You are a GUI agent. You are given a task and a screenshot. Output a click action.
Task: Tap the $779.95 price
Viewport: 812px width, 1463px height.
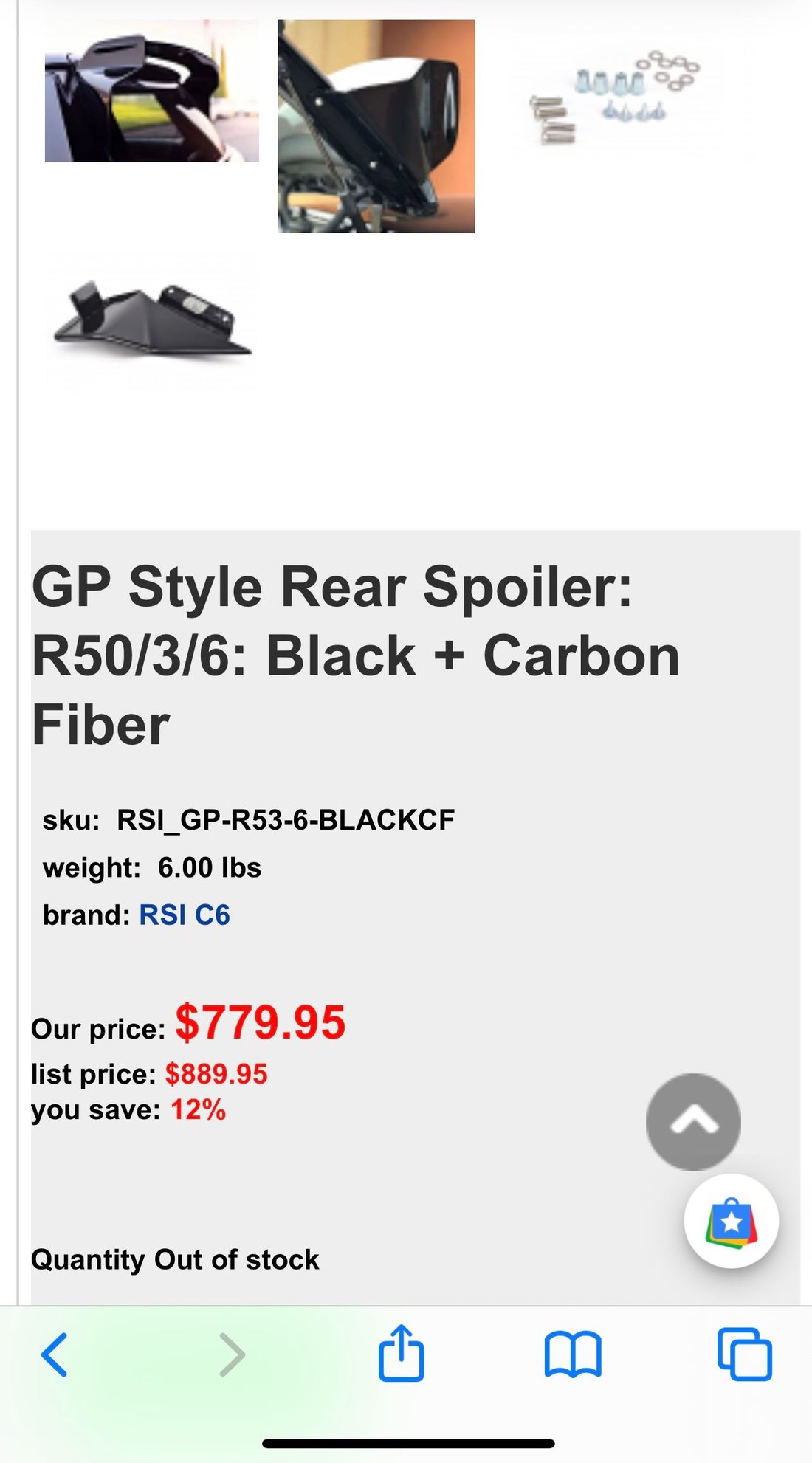(260, 1023)
